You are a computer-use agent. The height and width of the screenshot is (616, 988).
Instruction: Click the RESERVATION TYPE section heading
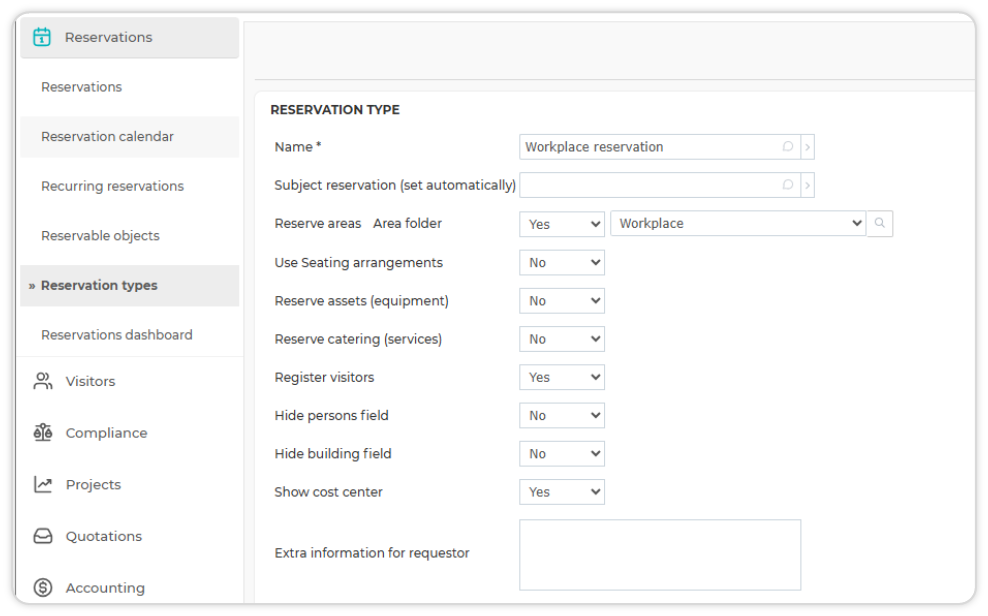(x=335, y=110)
